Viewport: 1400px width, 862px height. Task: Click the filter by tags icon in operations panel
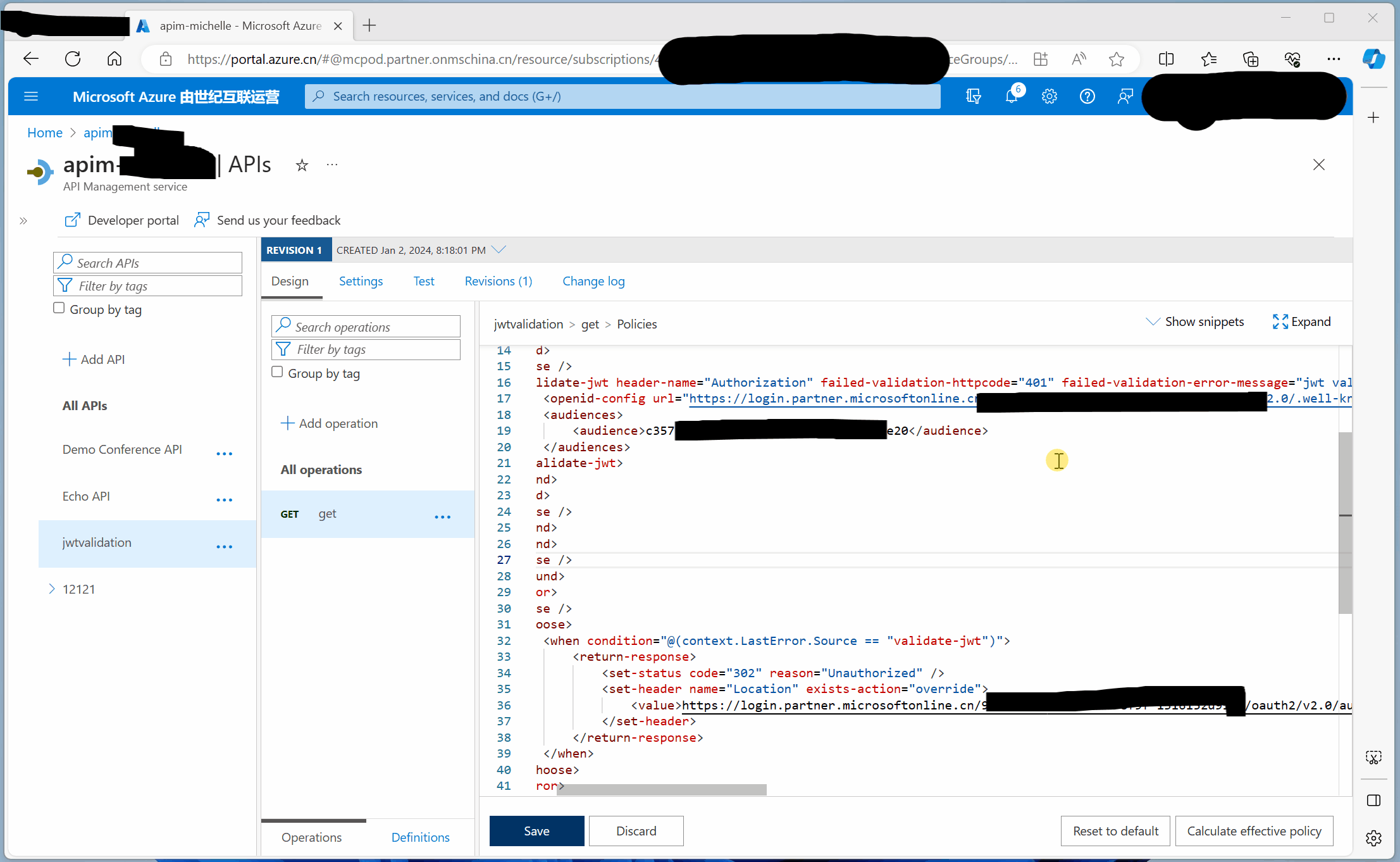(x=283, y=349)
